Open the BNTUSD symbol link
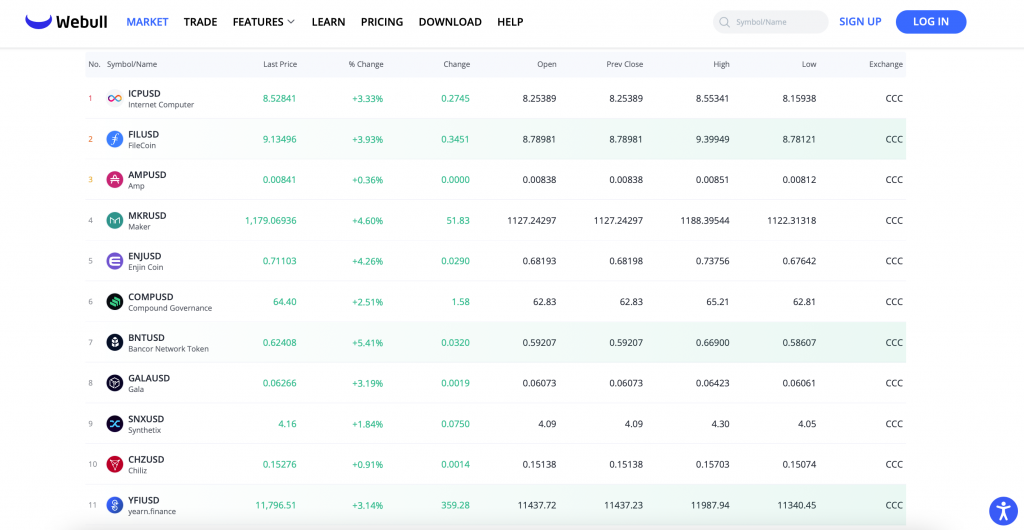Image resolution: width=1024 pixels, height=530 pixels. tap(146, 337)
